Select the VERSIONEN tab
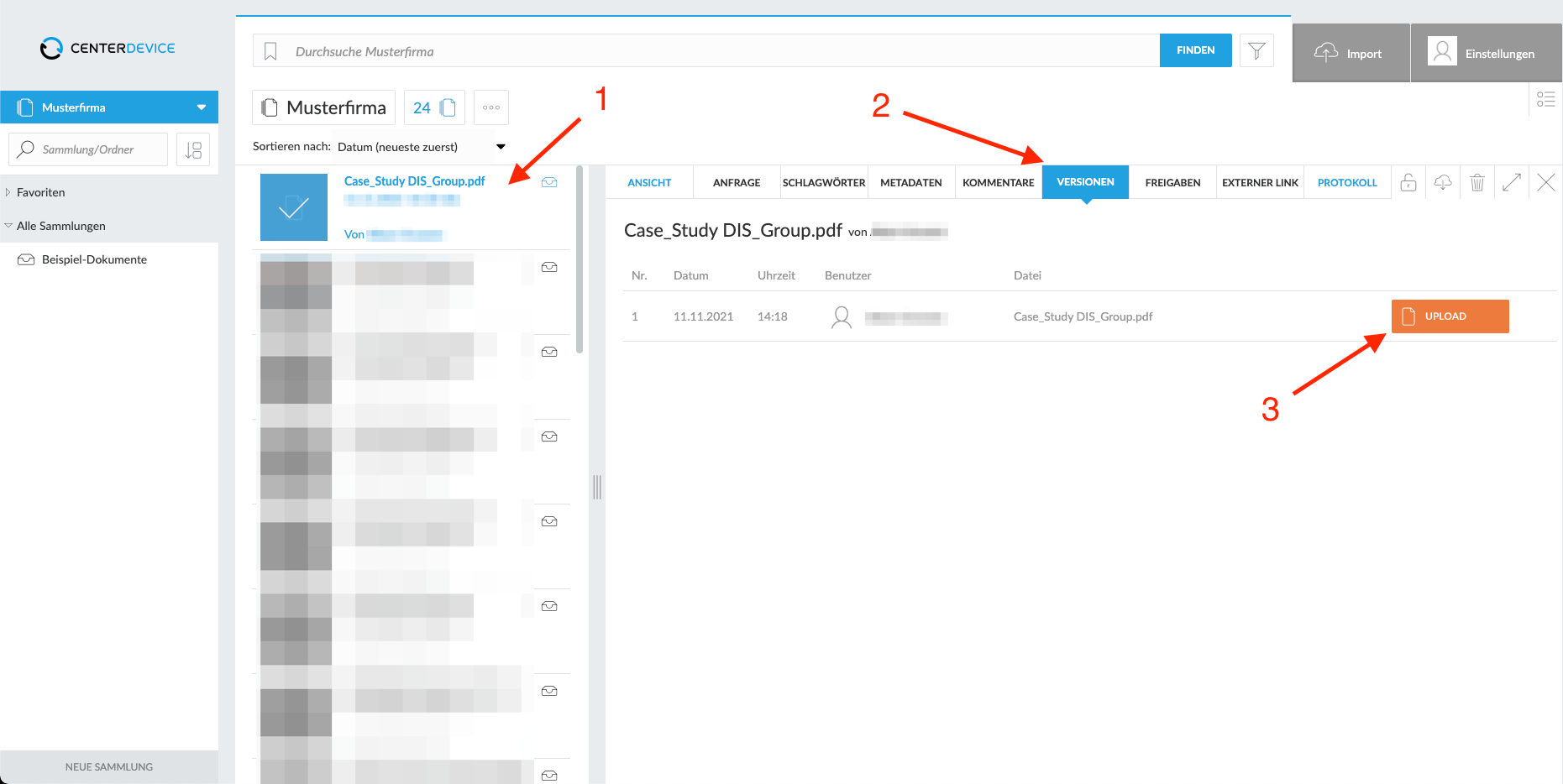 1085,182
